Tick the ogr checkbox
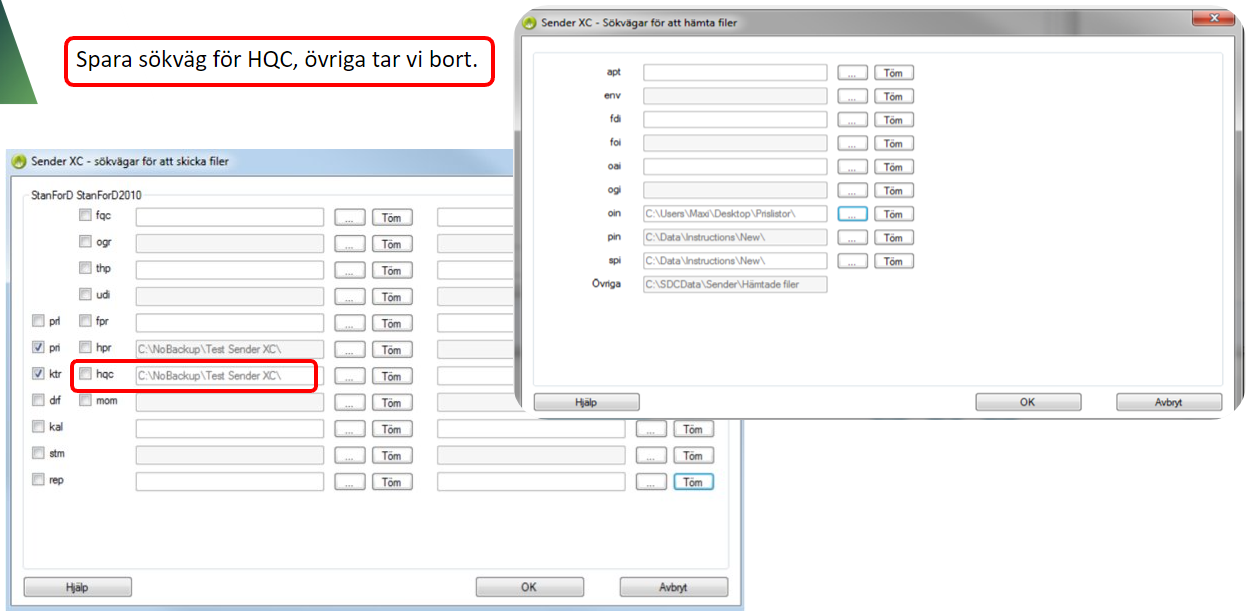The height and width of the screenshot is (611, 1248). [x=85, y=242]
